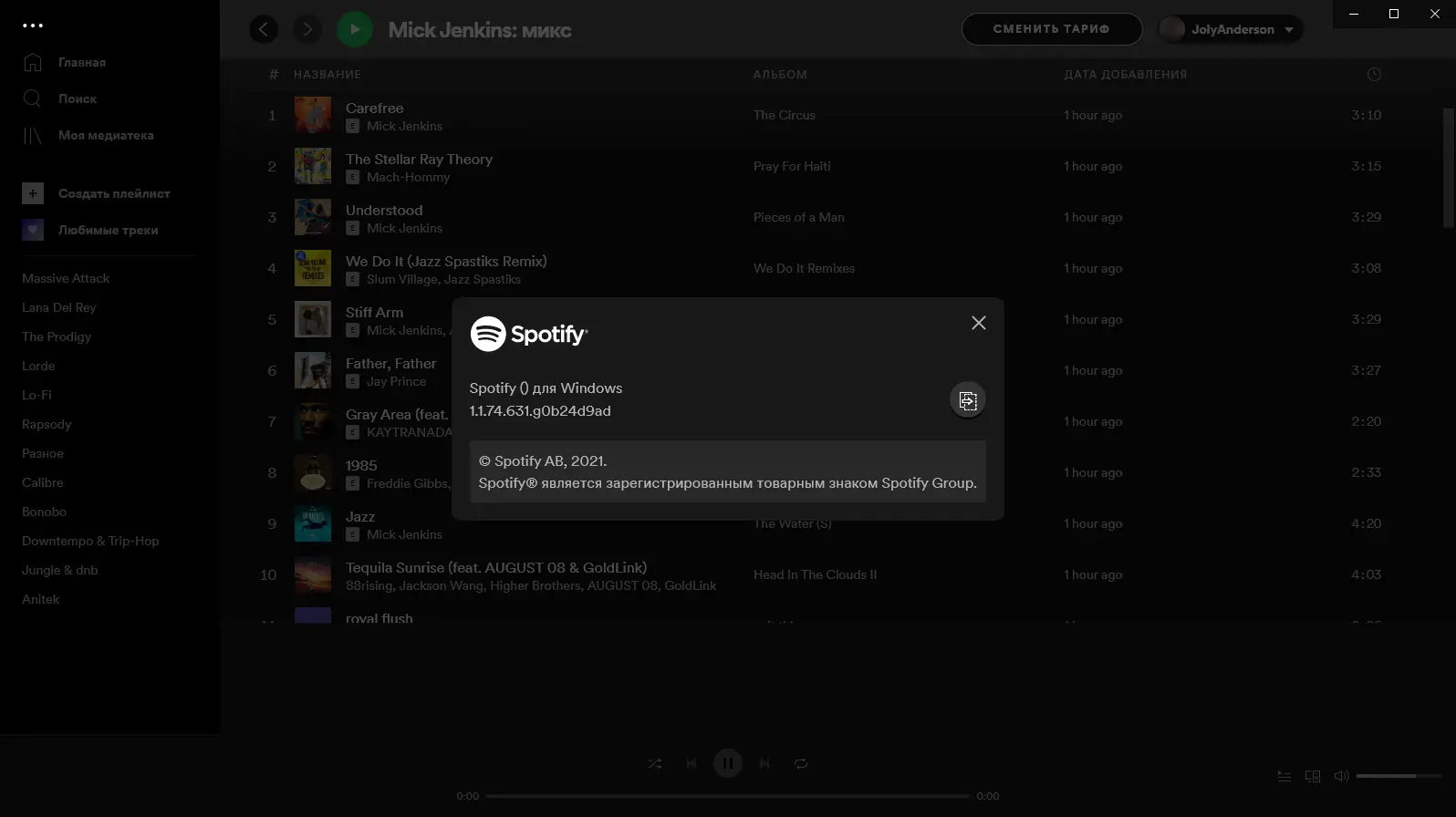The height and width of the screenshot is (817, 1456).
Task: Toggle shuffle playback
Action: click(x=655, y=763)
